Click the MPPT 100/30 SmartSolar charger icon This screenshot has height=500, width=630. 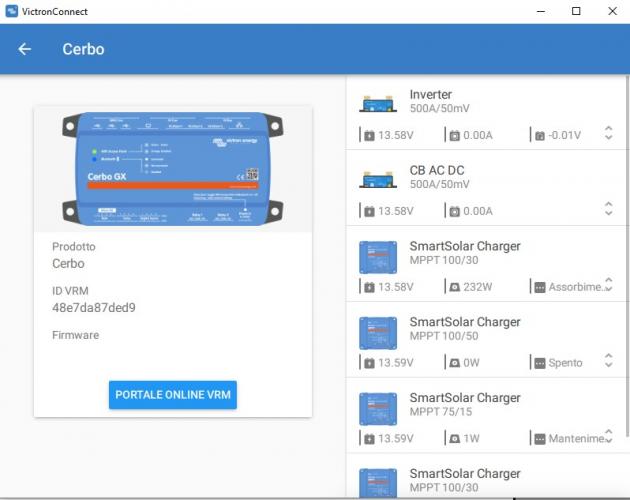[378, 257]
